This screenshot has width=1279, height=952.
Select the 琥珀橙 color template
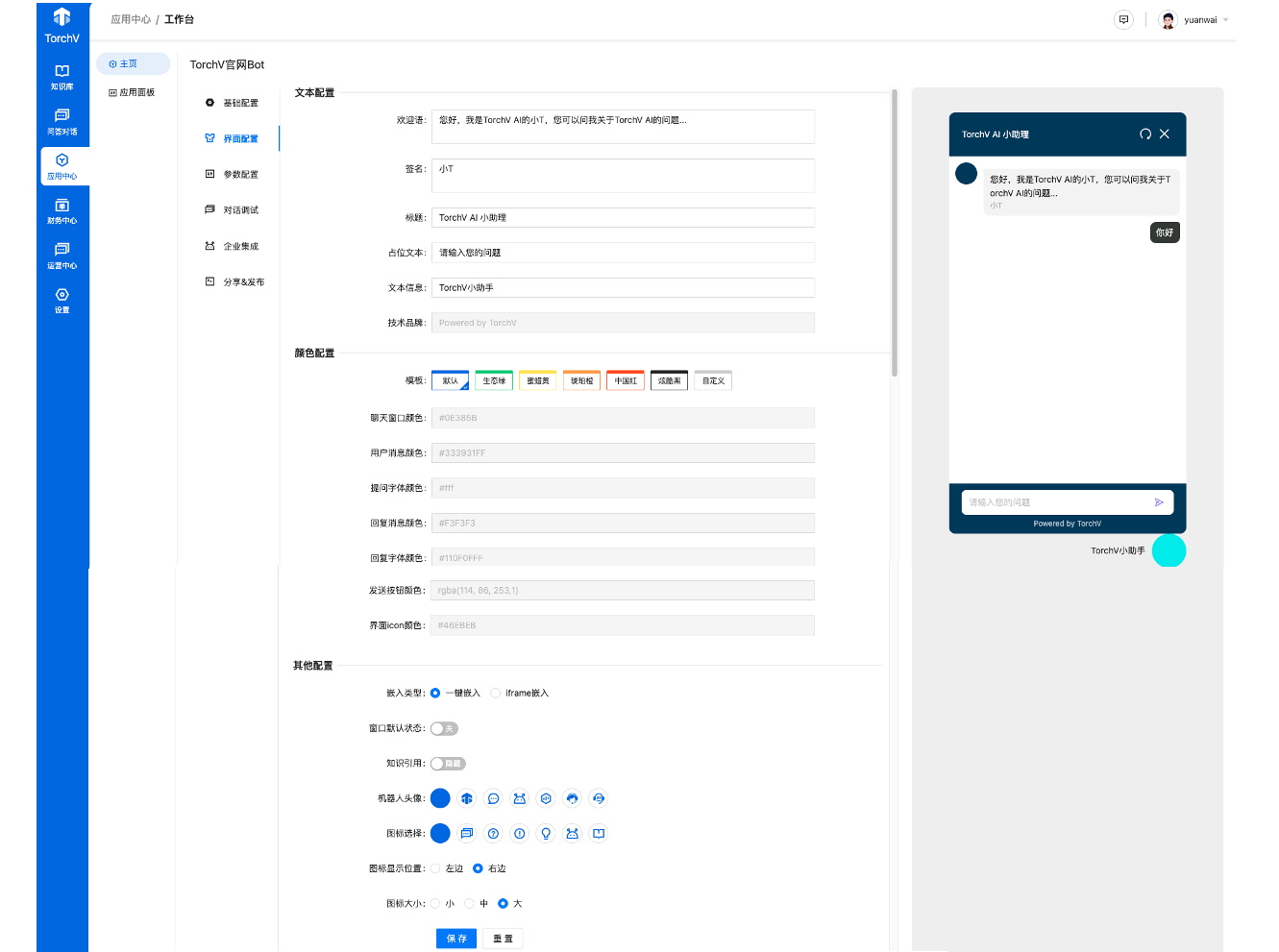pos(581,380)
